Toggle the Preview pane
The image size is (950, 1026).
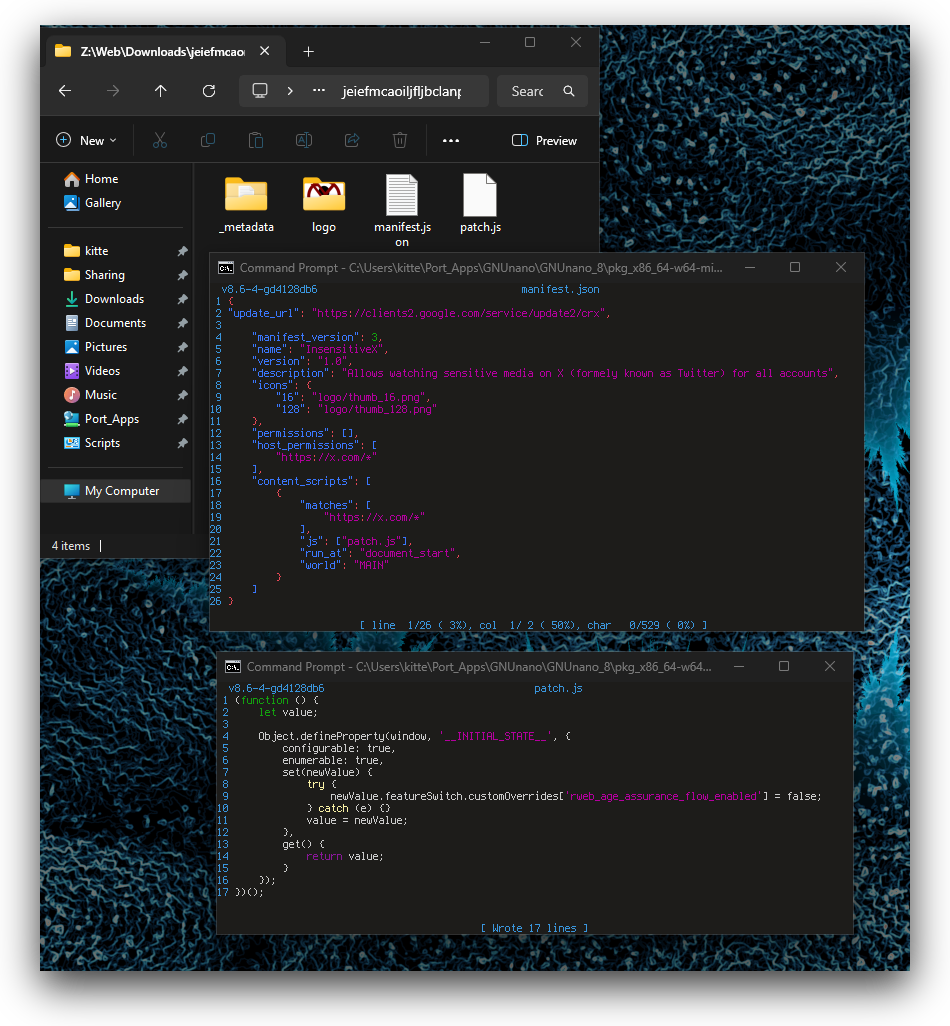[544, 141]
